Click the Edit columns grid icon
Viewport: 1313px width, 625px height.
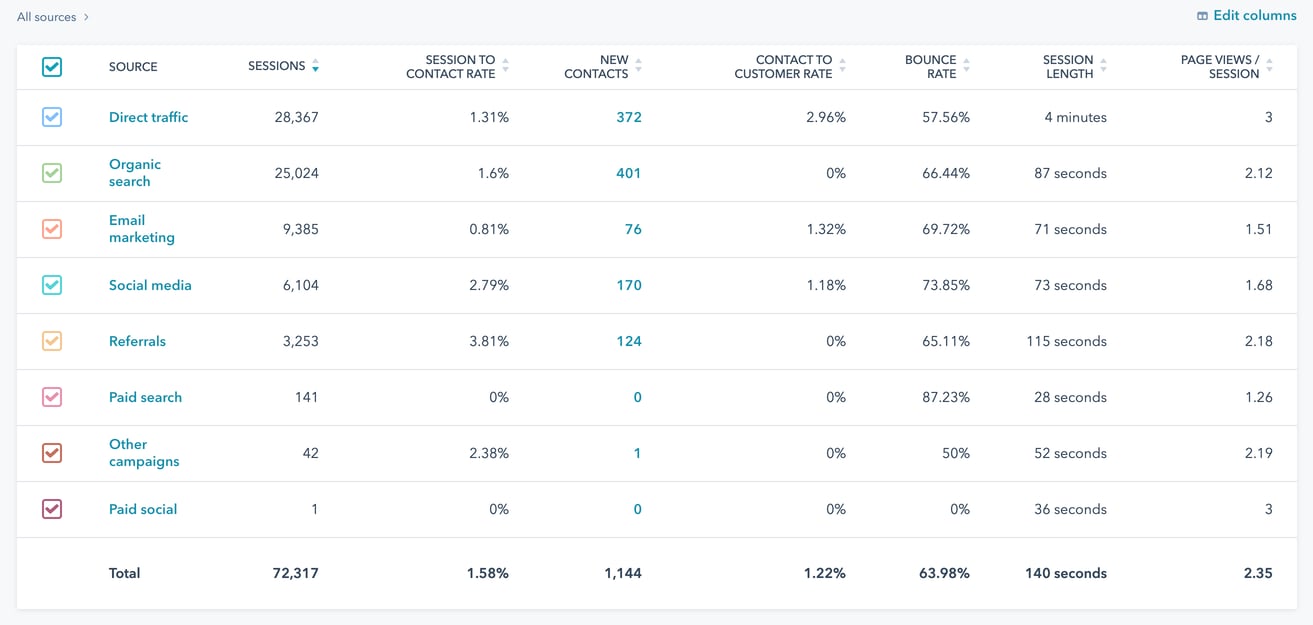1203,15
